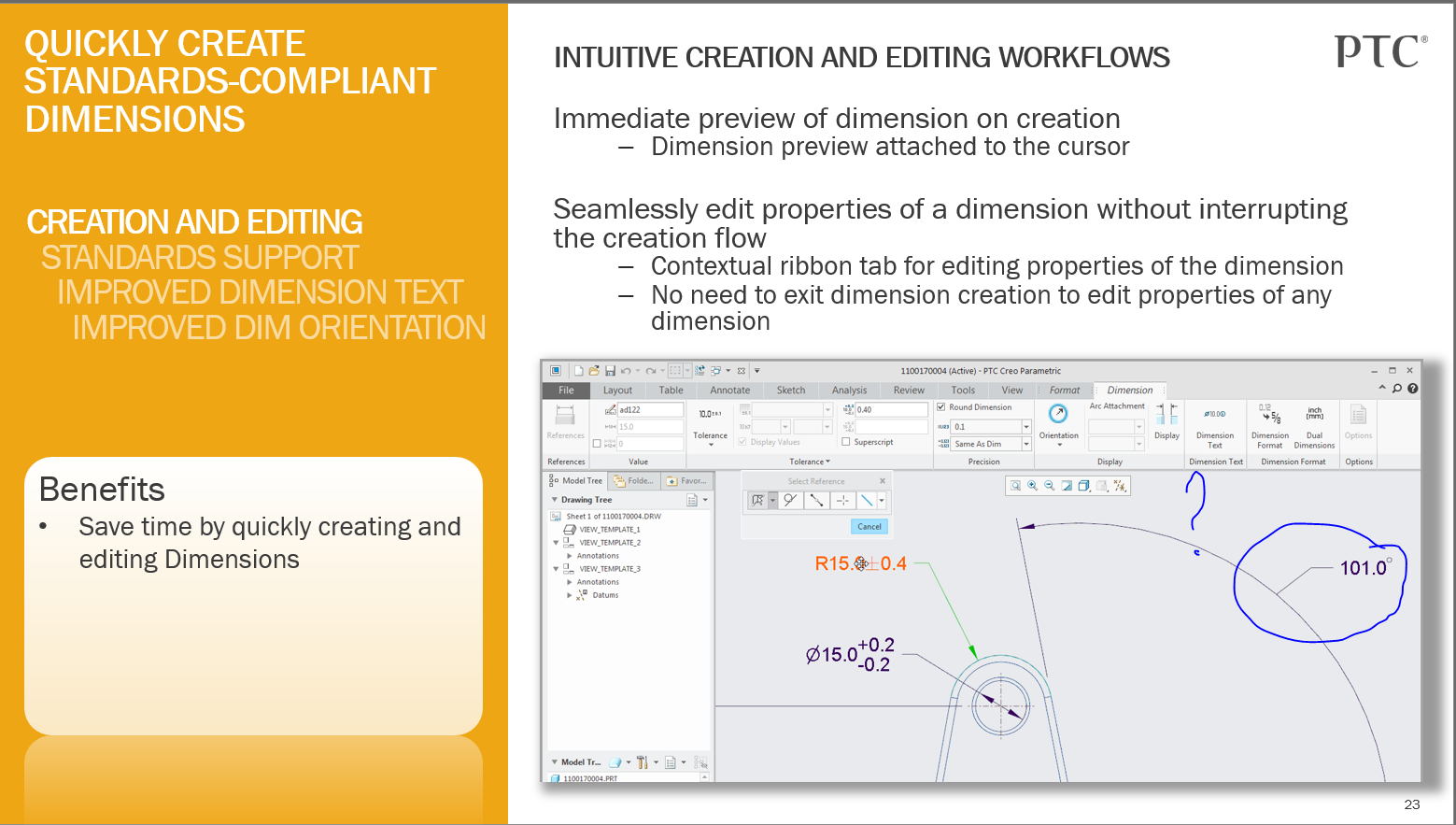
Task: Open the 0.1 precision dropdown
Action: pyautogui.click(x=1026, y=427)
